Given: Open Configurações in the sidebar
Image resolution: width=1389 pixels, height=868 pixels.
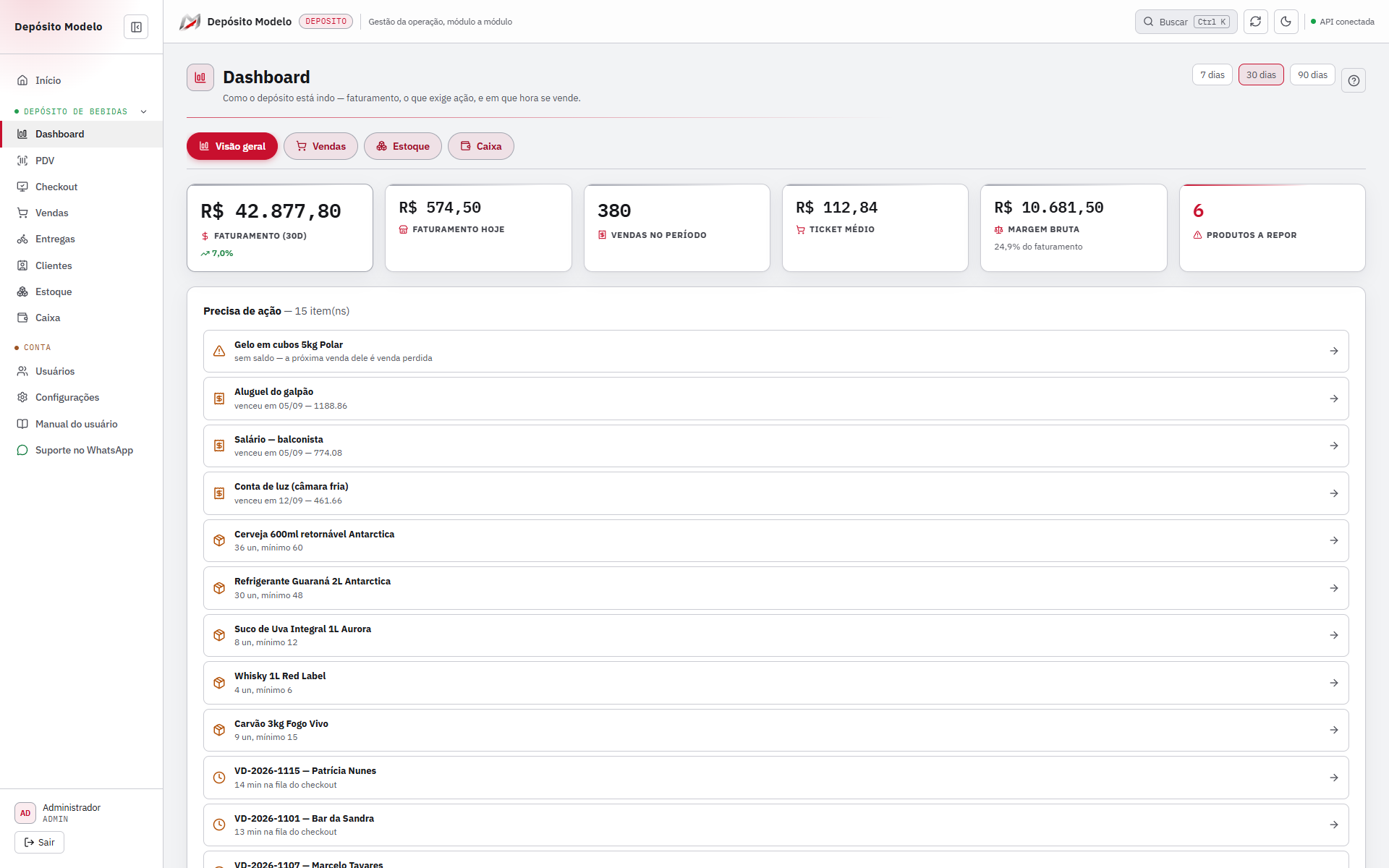Looking at the screenshot, I should tap(81, 397).
